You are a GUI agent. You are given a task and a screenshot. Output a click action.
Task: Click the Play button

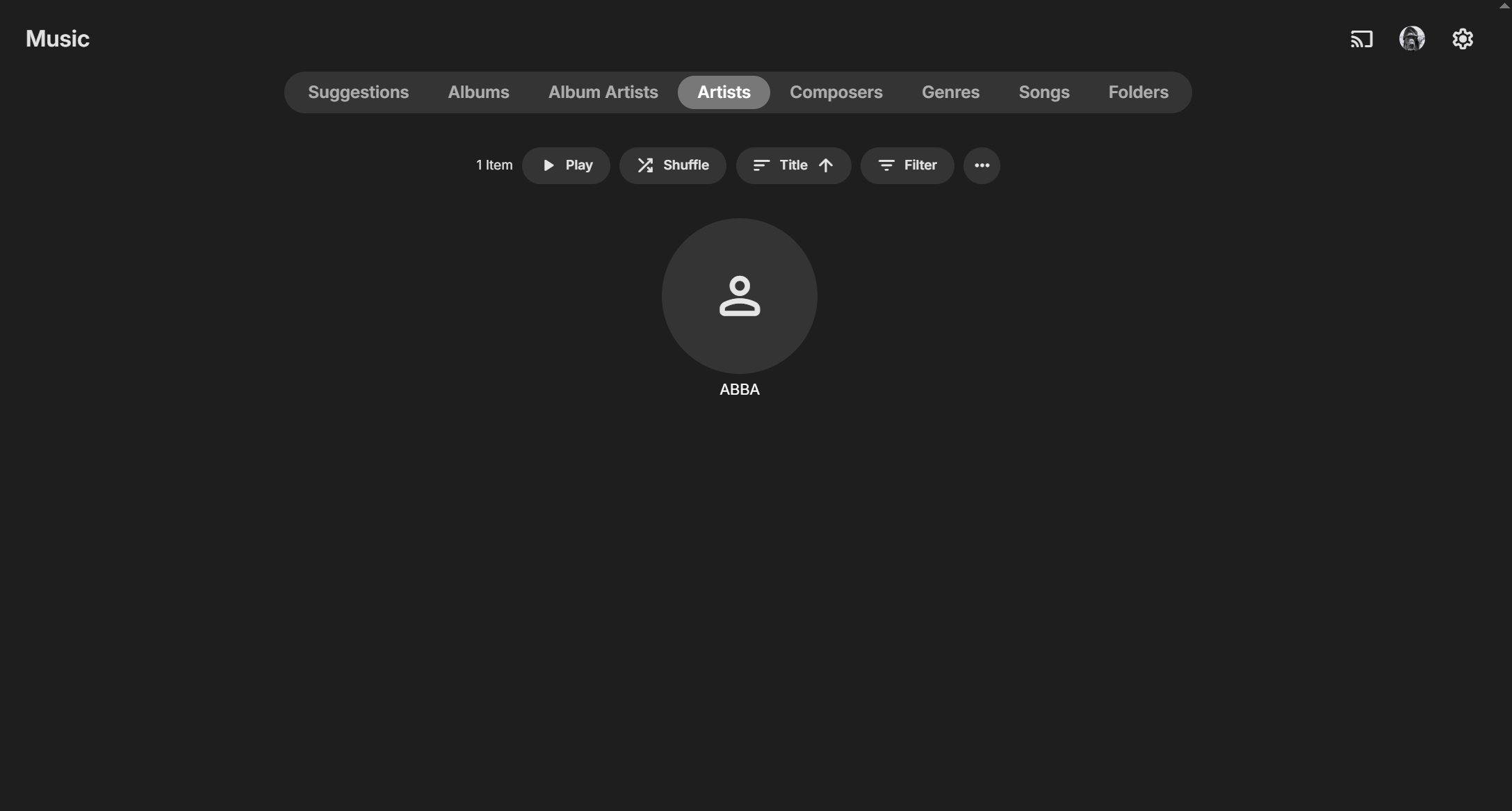566,165
